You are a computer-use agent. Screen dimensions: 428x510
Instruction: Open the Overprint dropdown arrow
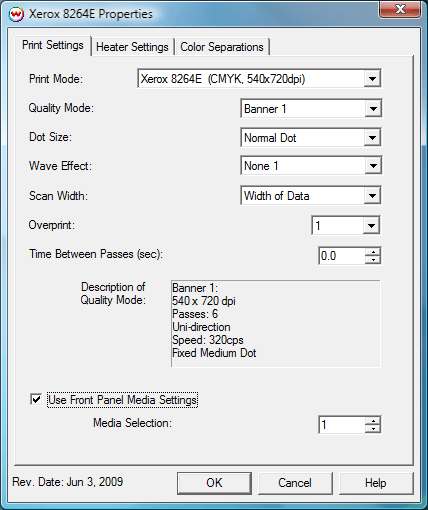[x=371, y=226]
